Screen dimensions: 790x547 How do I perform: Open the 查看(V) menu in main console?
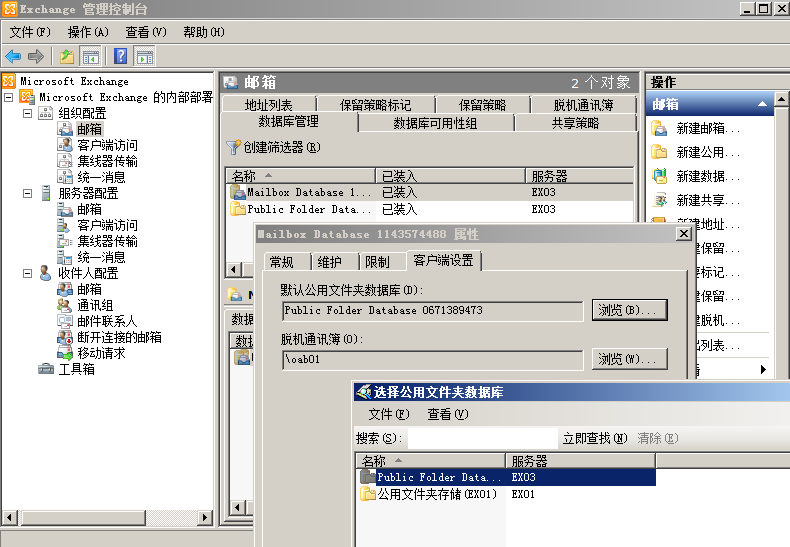click(146, 32)
